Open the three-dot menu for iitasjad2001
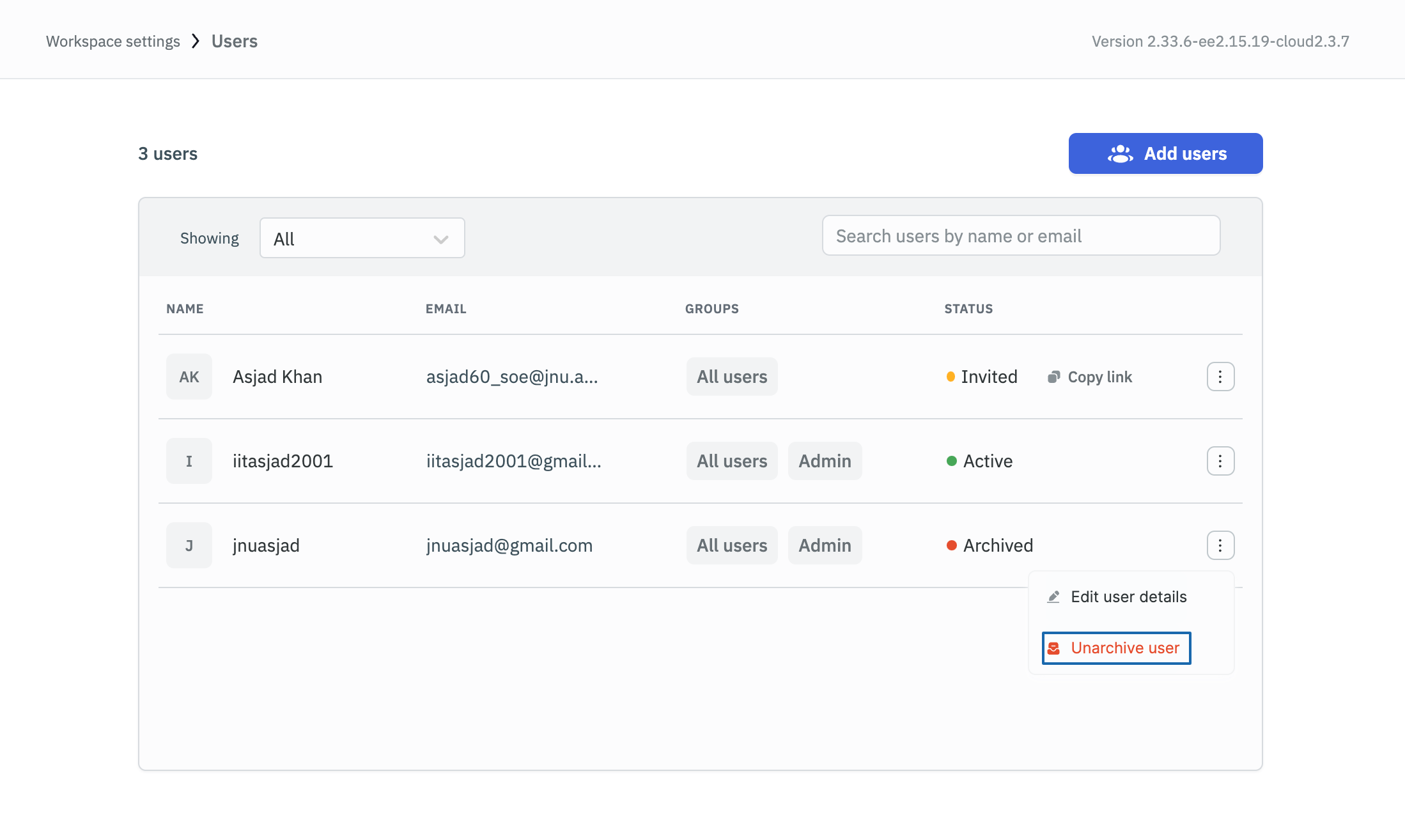Screen dimensions: 1405x840 pyautogui.click(x=1221, y=461)
